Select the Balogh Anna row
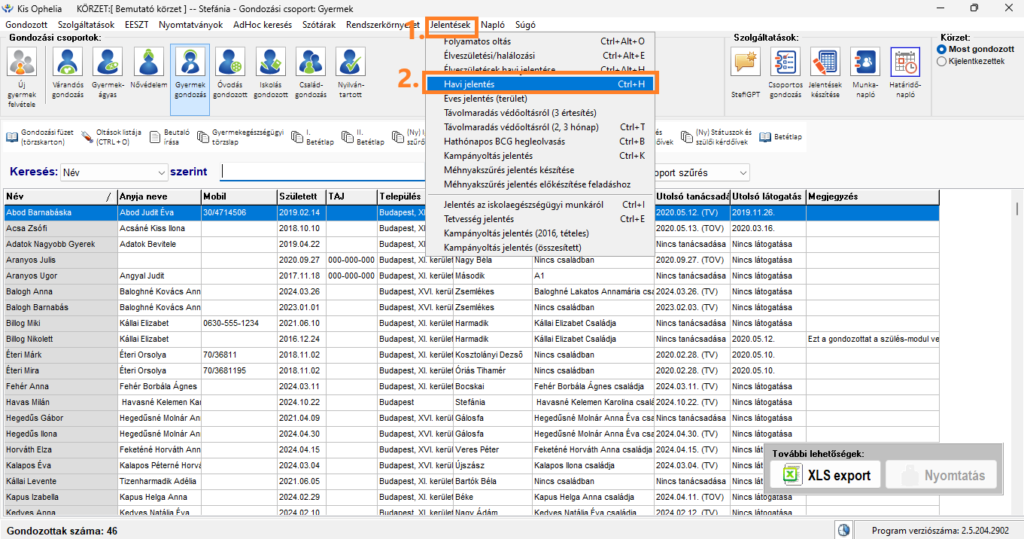This screenshot has height=539, width=1024. coord(60,292)
